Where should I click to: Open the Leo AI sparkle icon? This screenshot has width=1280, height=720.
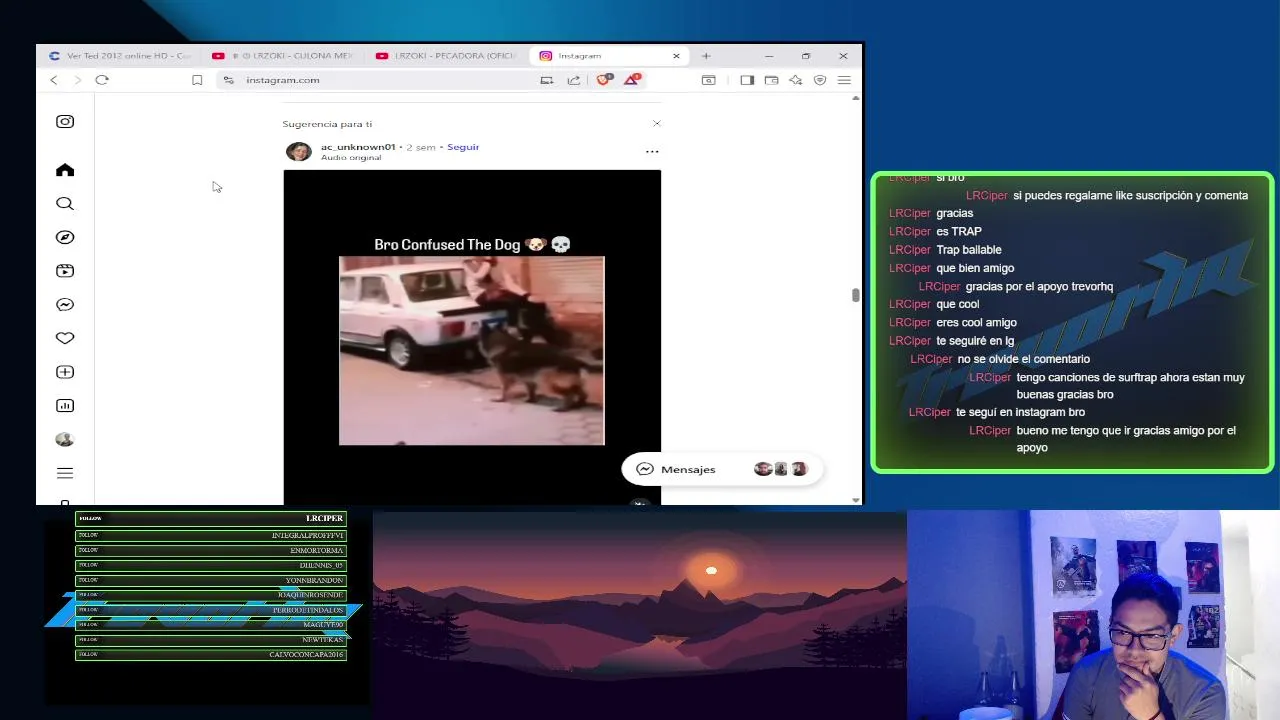(796, 80)
